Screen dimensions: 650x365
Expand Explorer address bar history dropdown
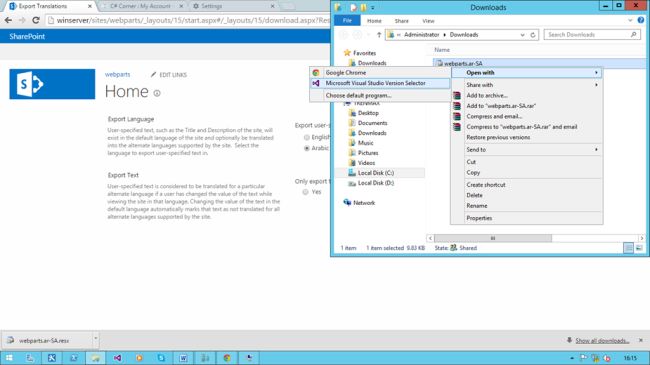pos(522,35)
